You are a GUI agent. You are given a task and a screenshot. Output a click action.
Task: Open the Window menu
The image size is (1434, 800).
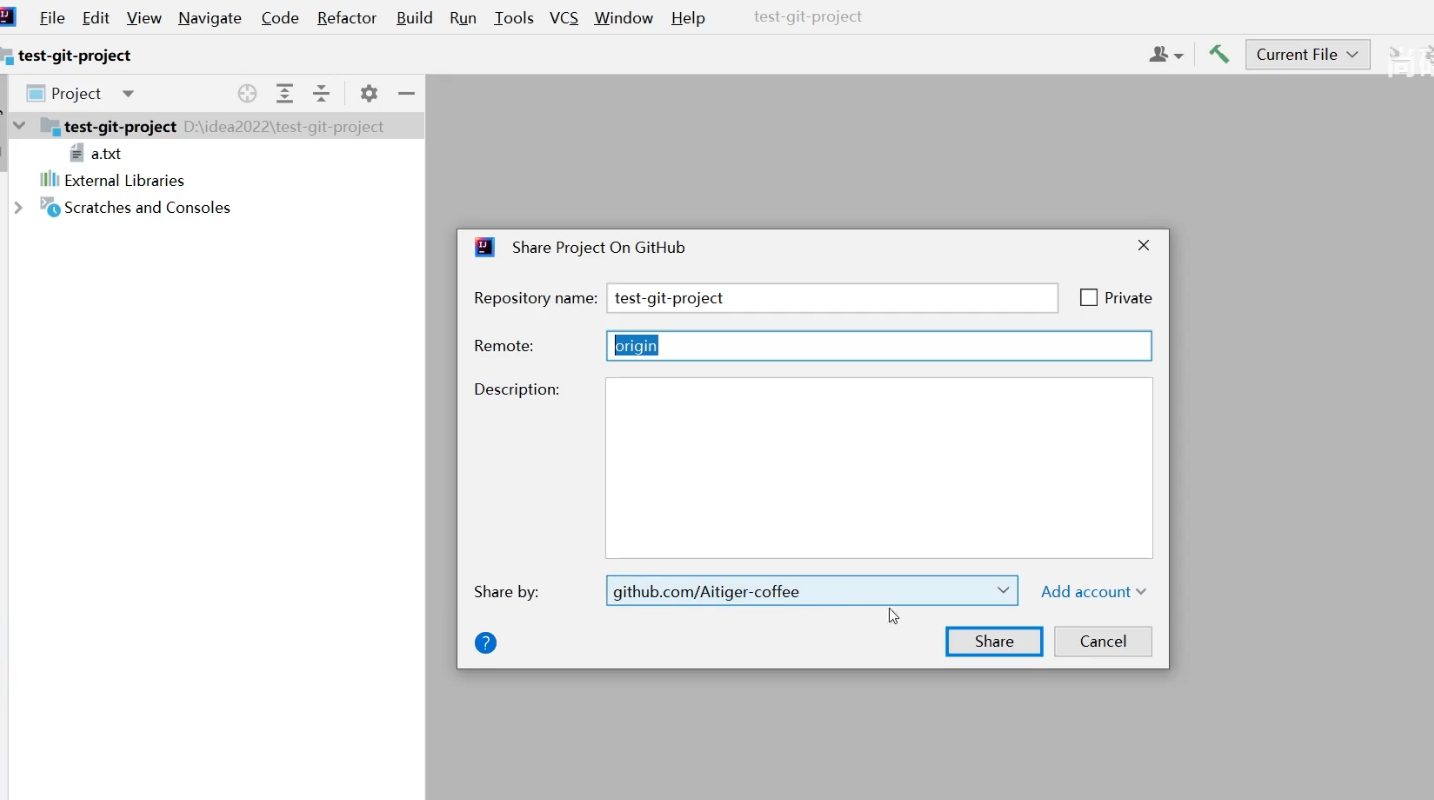[624, 18]
